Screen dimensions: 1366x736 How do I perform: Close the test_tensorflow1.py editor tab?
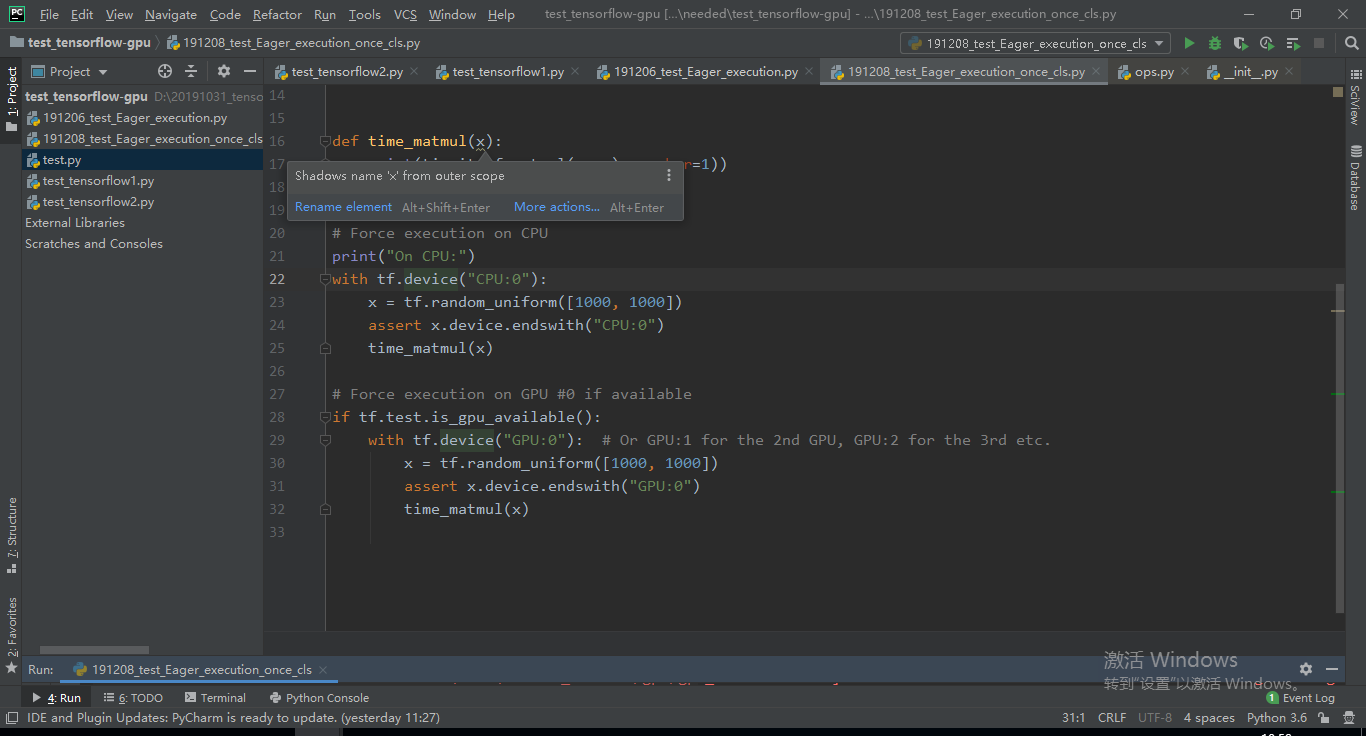tap(576, 72)
